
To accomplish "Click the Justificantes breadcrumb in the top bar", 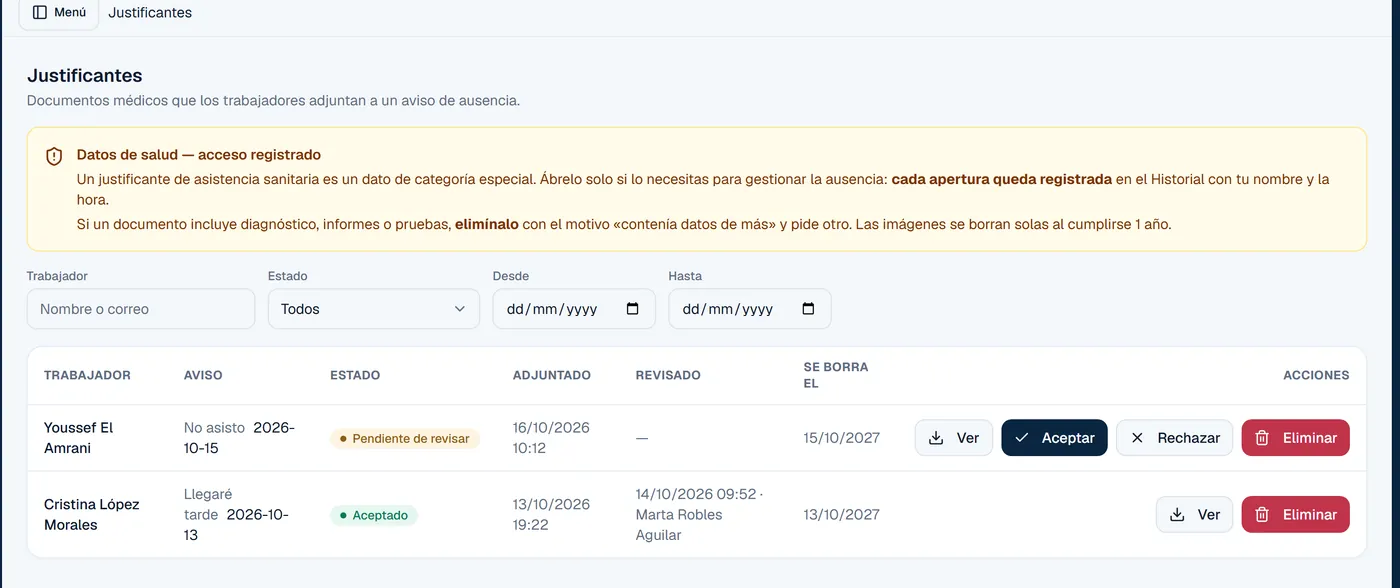I will coord(150,13).
